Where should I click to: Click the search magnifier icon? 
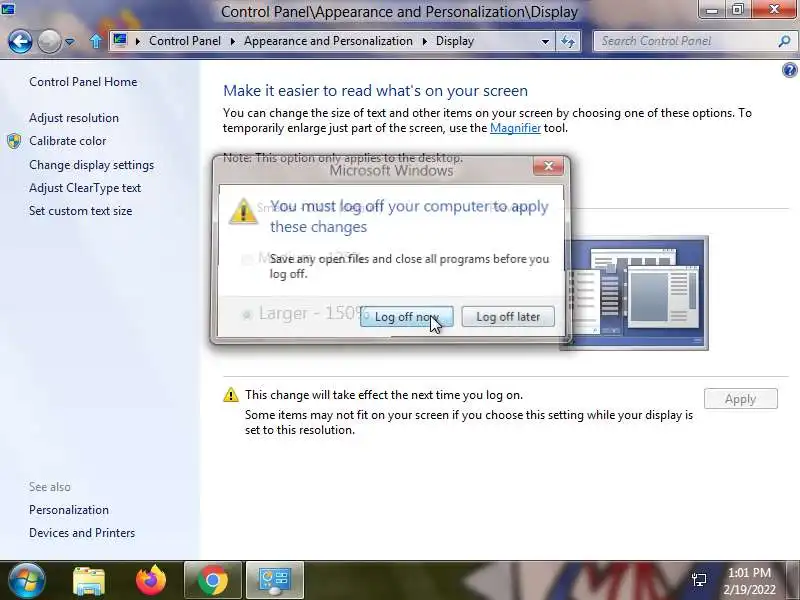(x=785, y=41)
